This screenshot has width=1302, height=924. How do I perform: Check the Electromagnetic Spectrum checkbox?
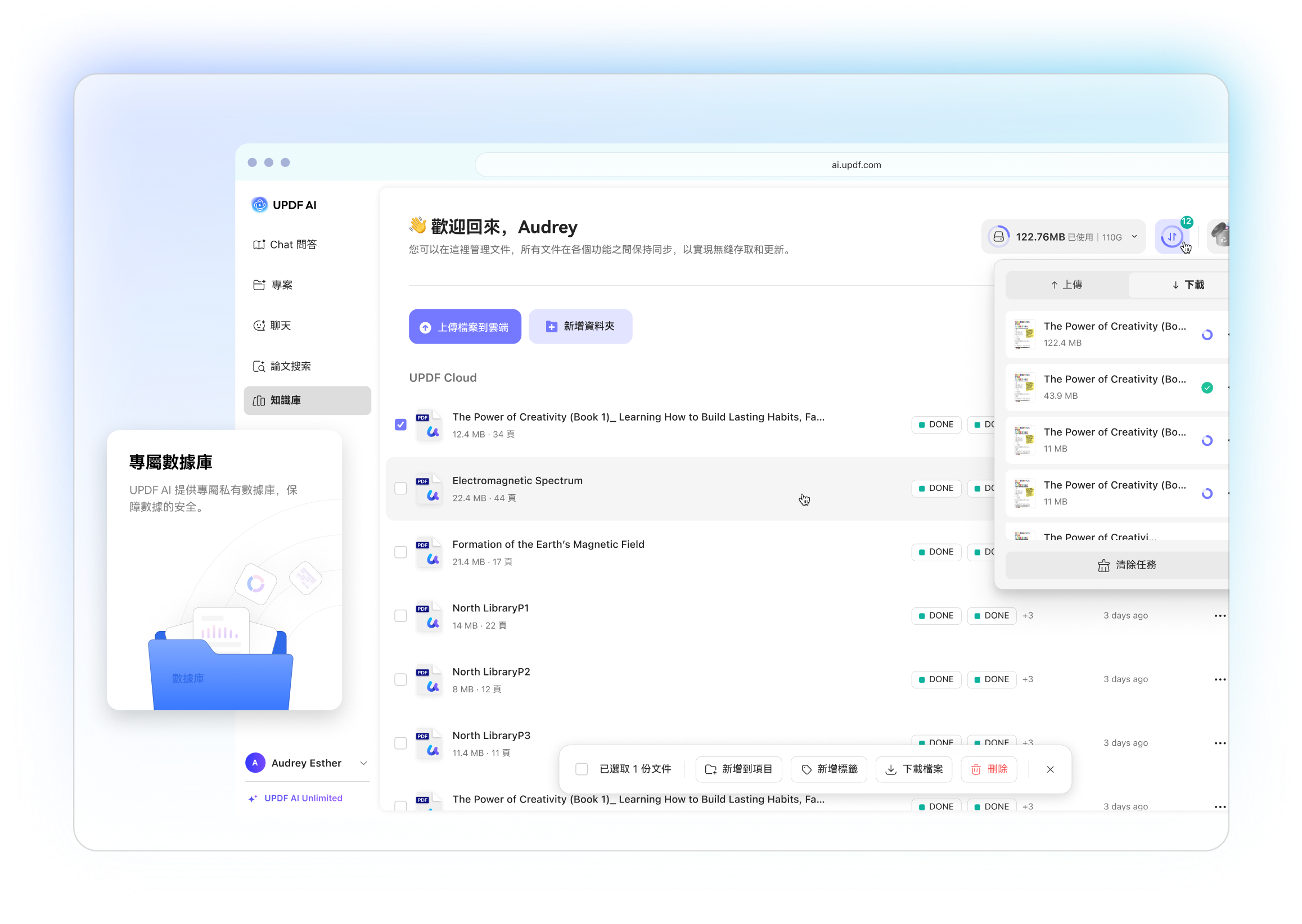tap(400, 488)
